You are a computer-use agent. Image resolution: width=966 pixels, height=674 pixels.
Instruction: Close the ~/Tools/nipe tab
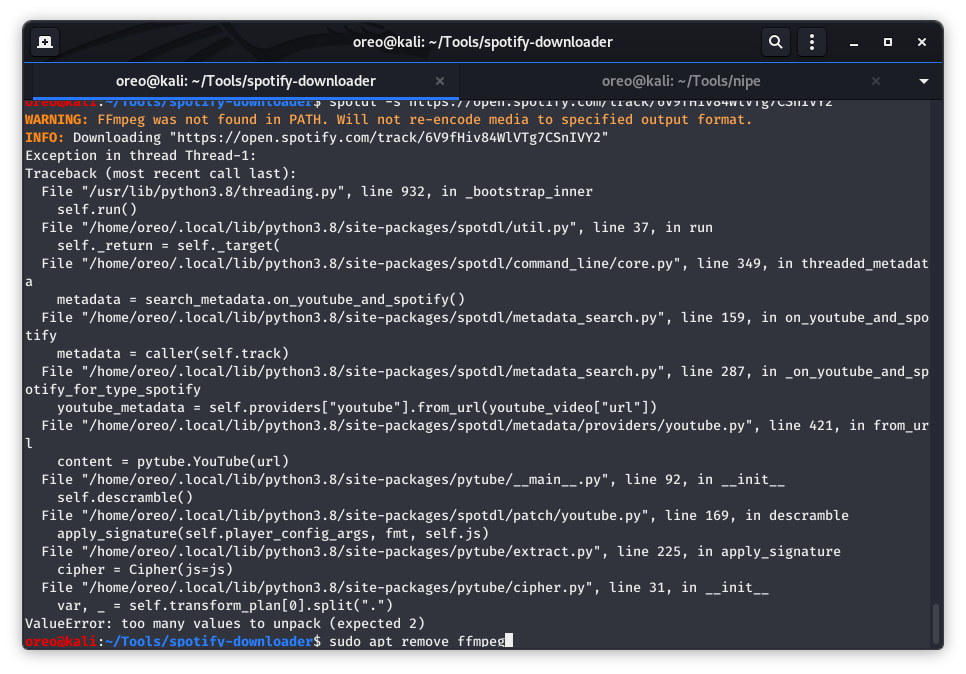coord(875,81)
